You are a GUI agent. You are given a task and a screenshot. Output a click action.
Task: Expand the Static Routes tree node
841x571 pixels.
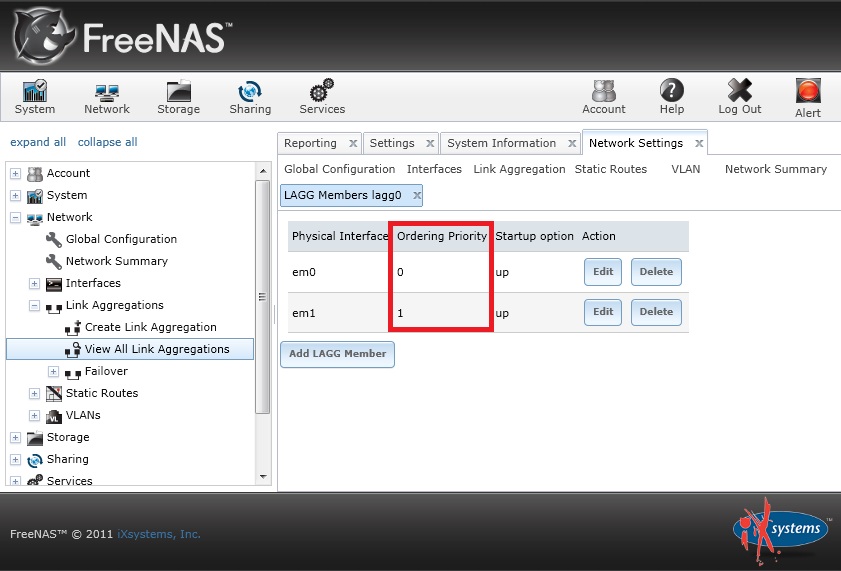(34, 394)
